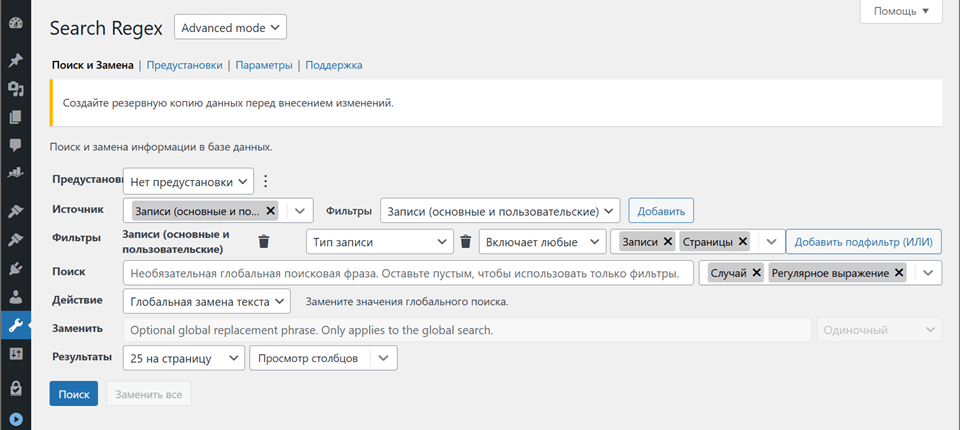960x430 pixels.
Task: Expand the Источник source chevron
Action: tap(300, 210)
